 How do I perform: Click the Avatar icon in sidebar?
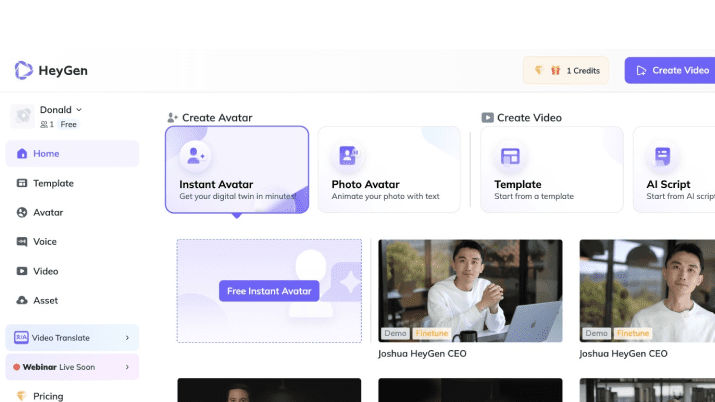click(22, 212)
